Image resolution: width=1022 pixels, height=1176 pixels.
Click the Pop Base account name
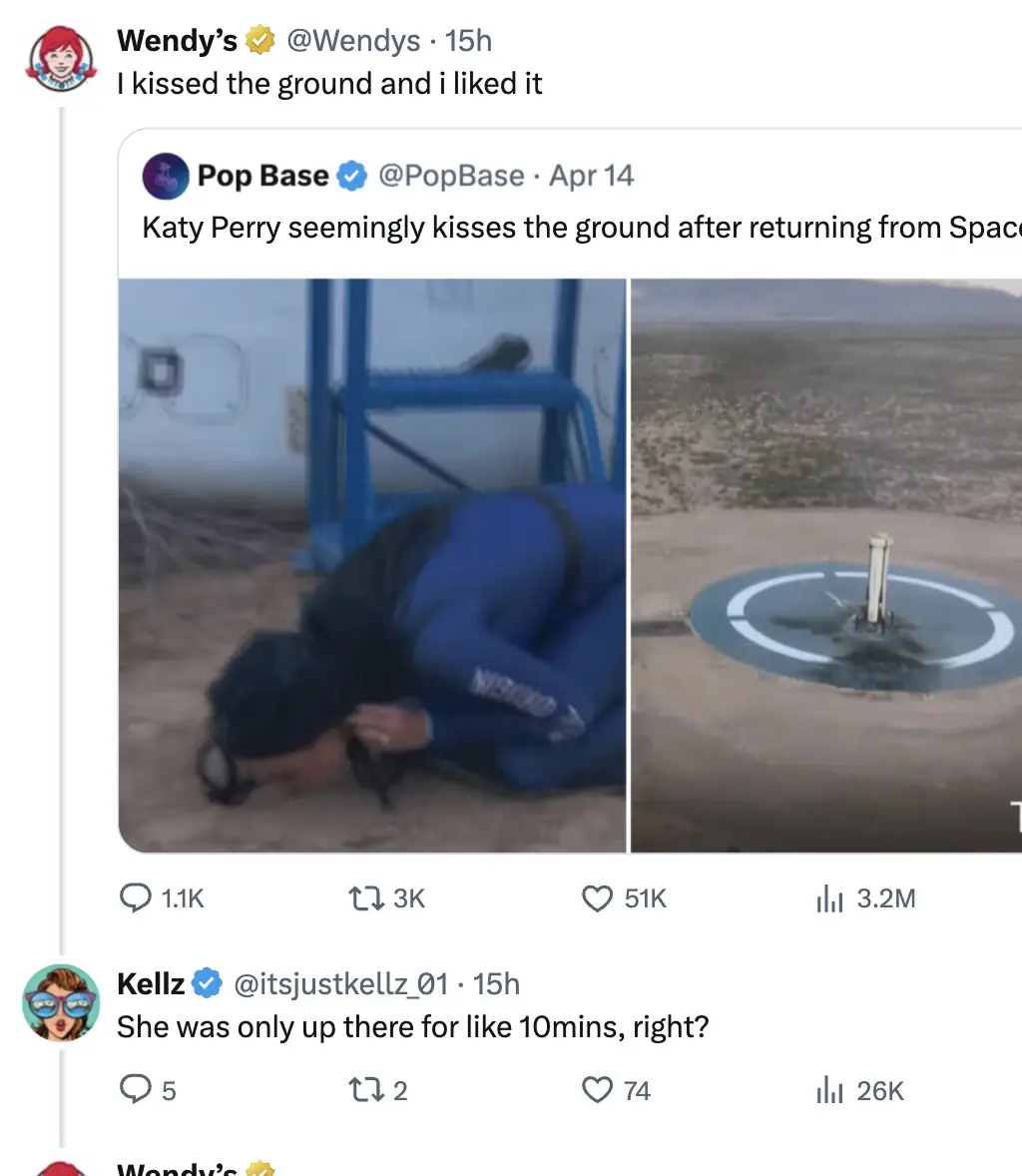click(262, 176)
